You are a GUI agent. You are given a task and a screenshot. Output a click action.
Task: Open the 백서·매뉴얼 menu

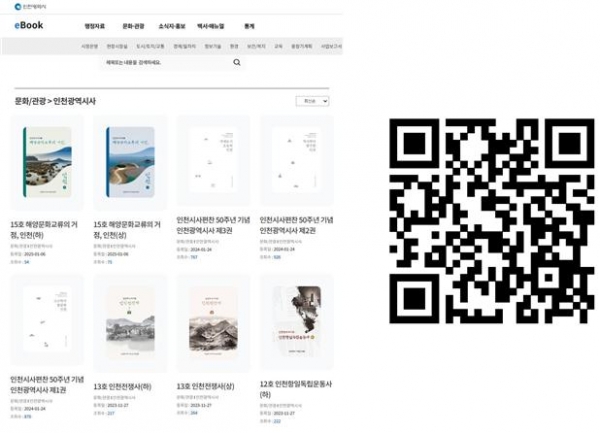point(210,26)
